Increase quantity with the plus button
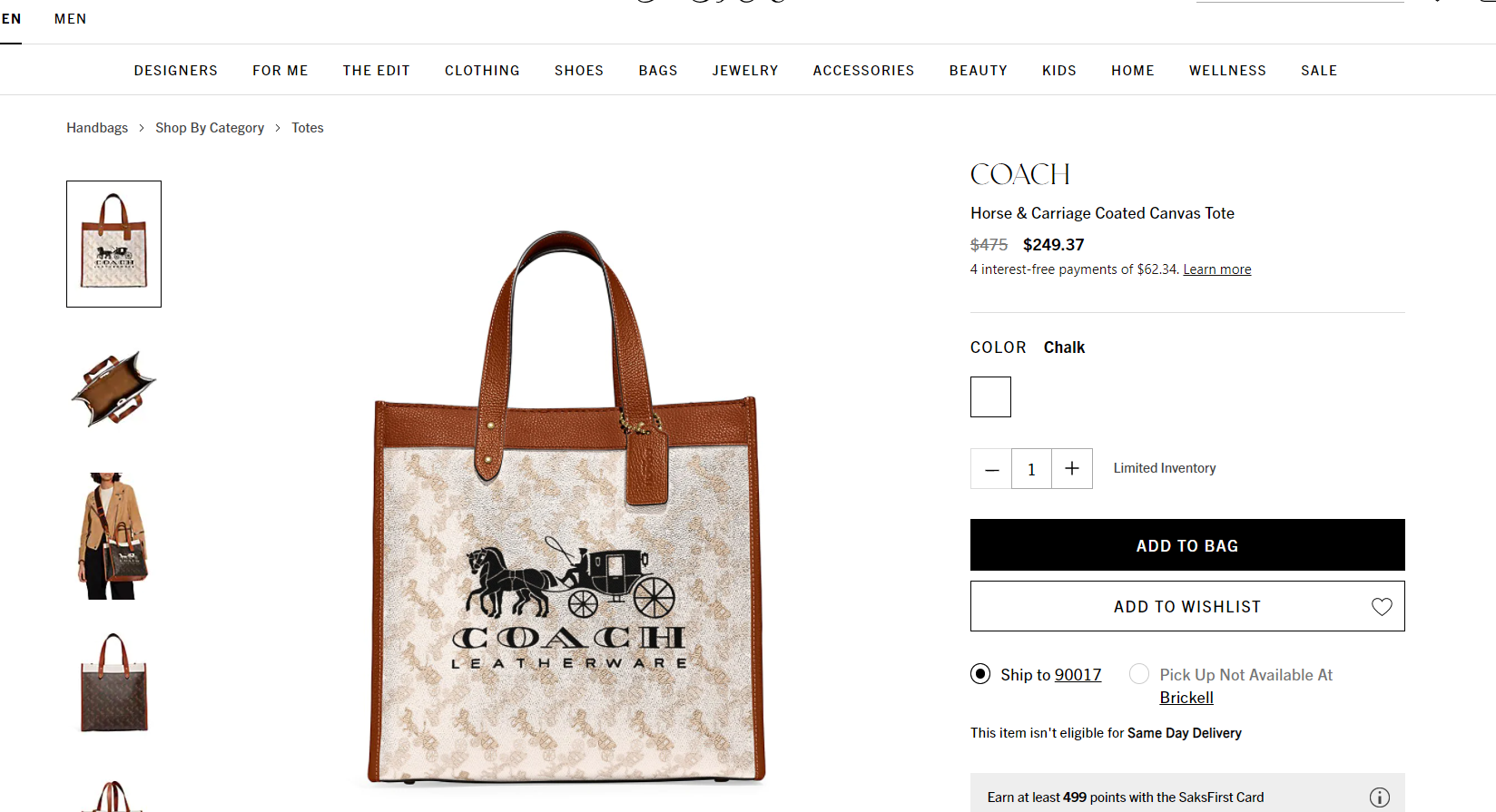 (x=1072, y=469)
